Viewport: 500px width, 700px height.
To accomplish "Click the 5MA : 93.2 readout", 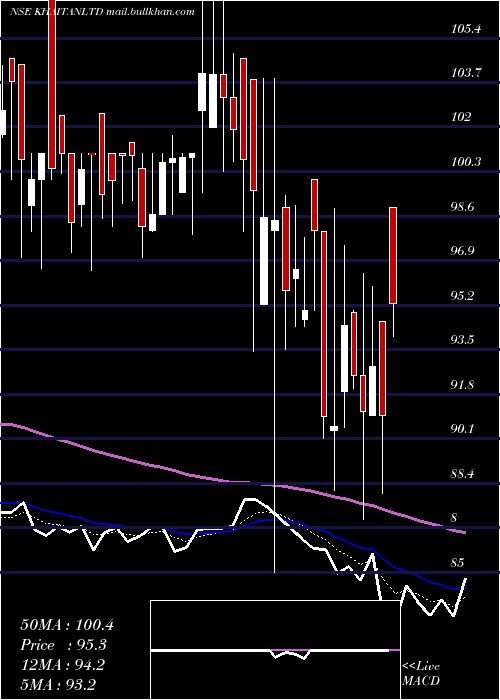I will (58, 685).
